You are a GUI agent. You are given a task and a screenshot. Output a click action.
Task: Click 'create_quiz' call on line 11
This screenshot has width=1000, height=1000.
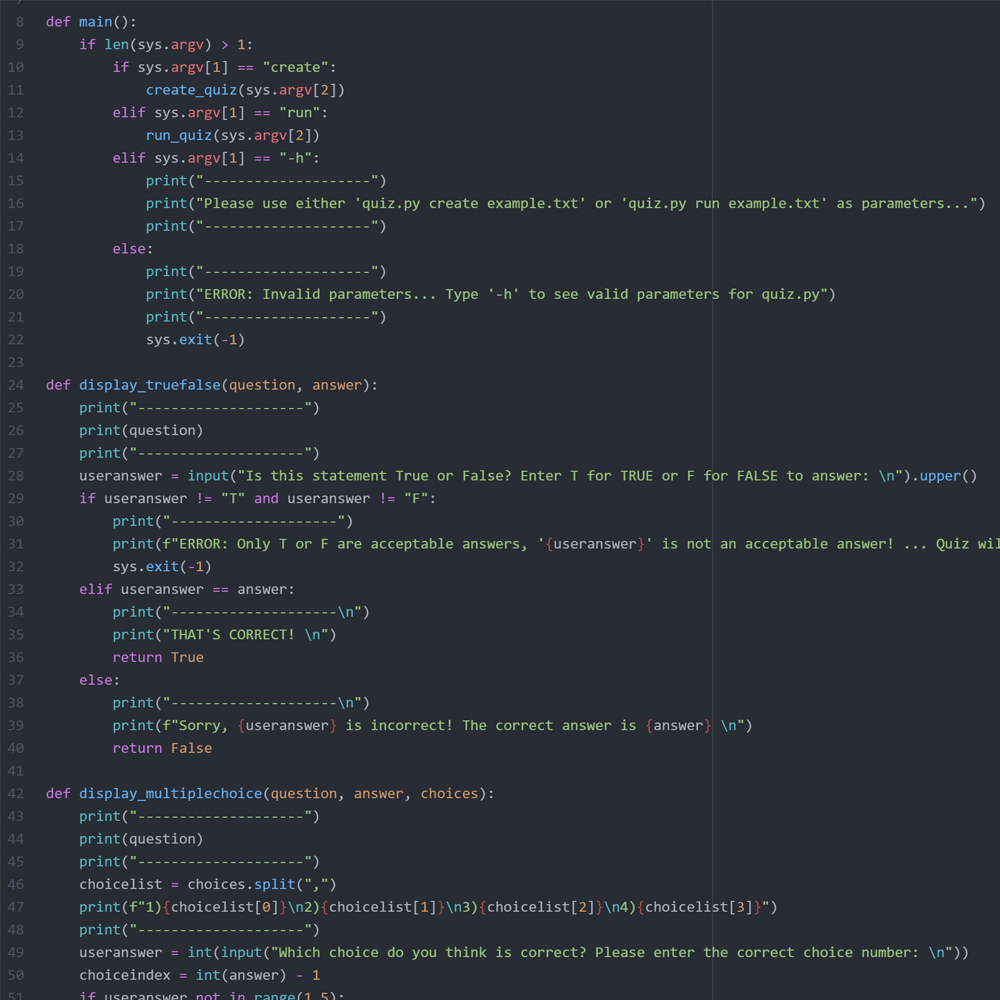[x=191, y=90]
